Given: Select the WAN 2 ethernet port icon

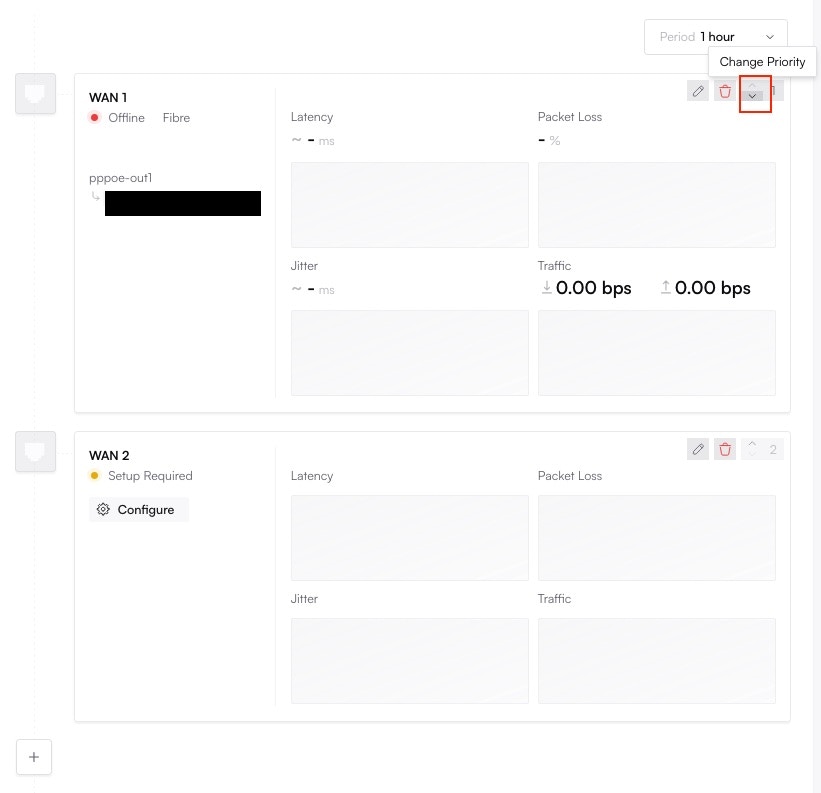Looking at the screenshot, I should [35, 451].
